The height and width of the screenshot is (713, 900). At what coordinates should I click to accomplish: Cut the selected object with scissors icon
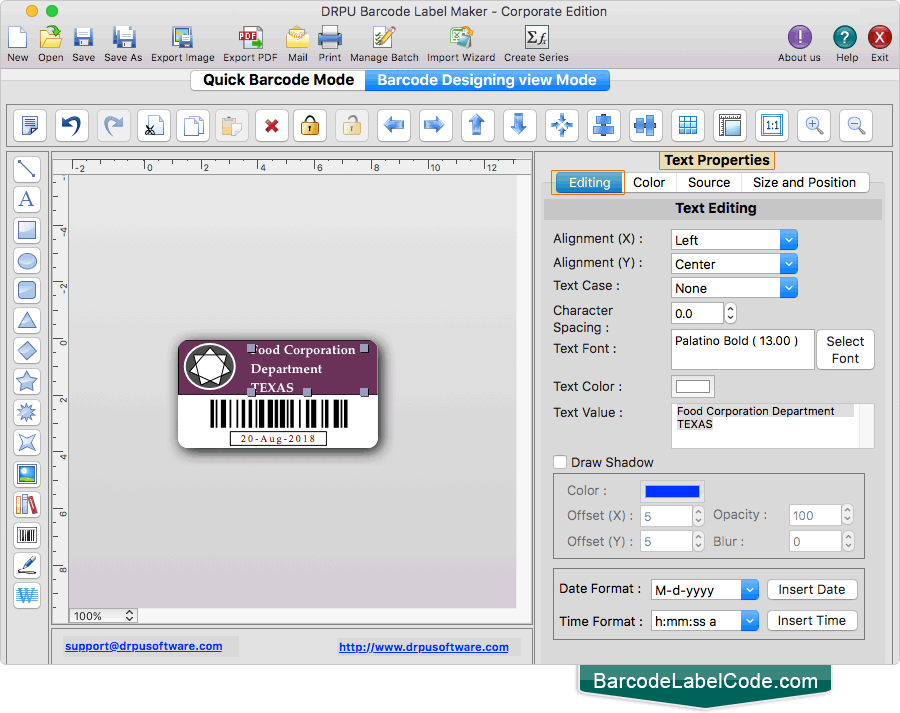(154, 125)
